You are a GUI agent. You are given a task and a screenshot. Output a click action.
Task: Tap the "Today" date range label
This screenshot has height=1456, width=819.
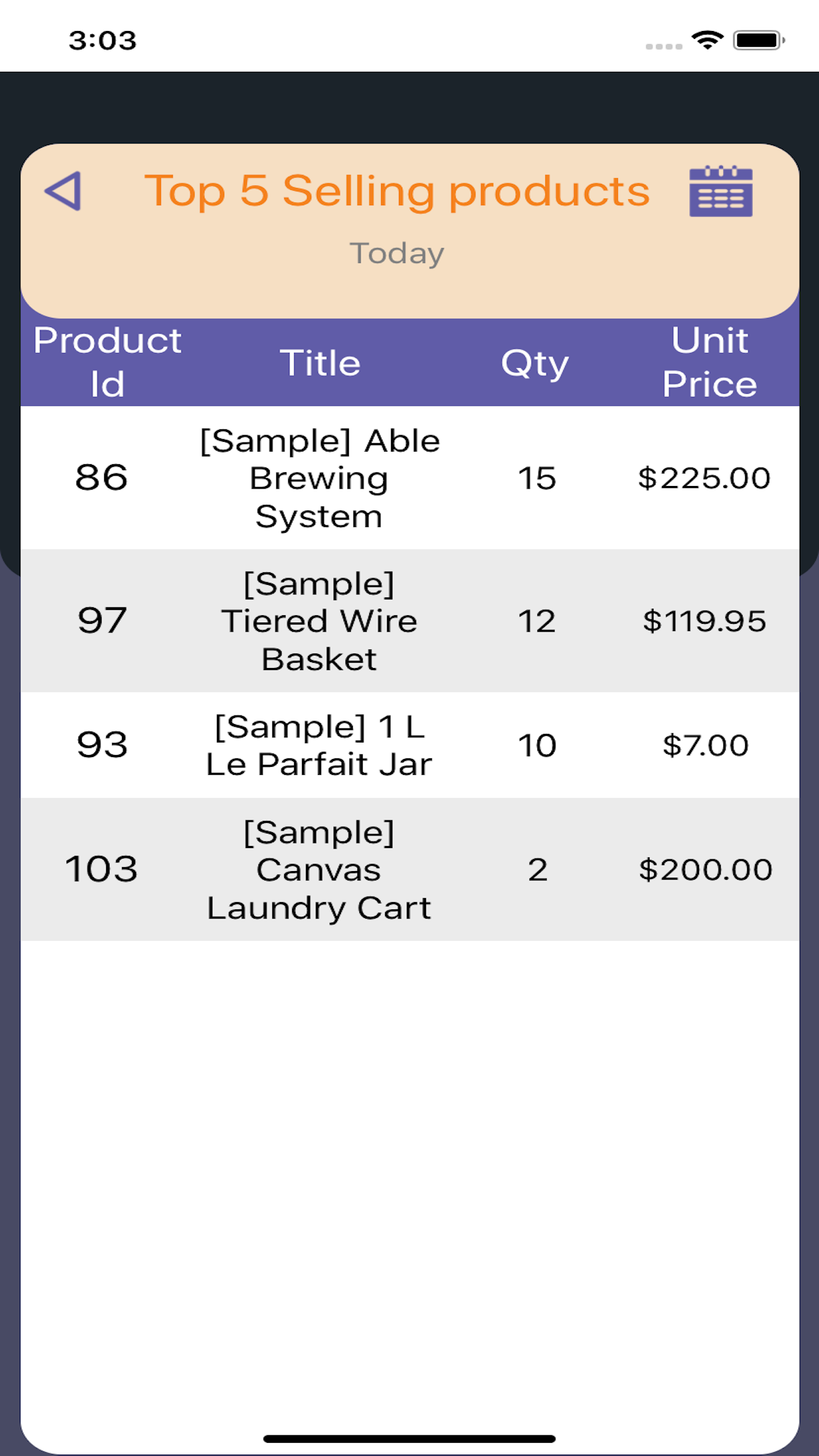397,253
